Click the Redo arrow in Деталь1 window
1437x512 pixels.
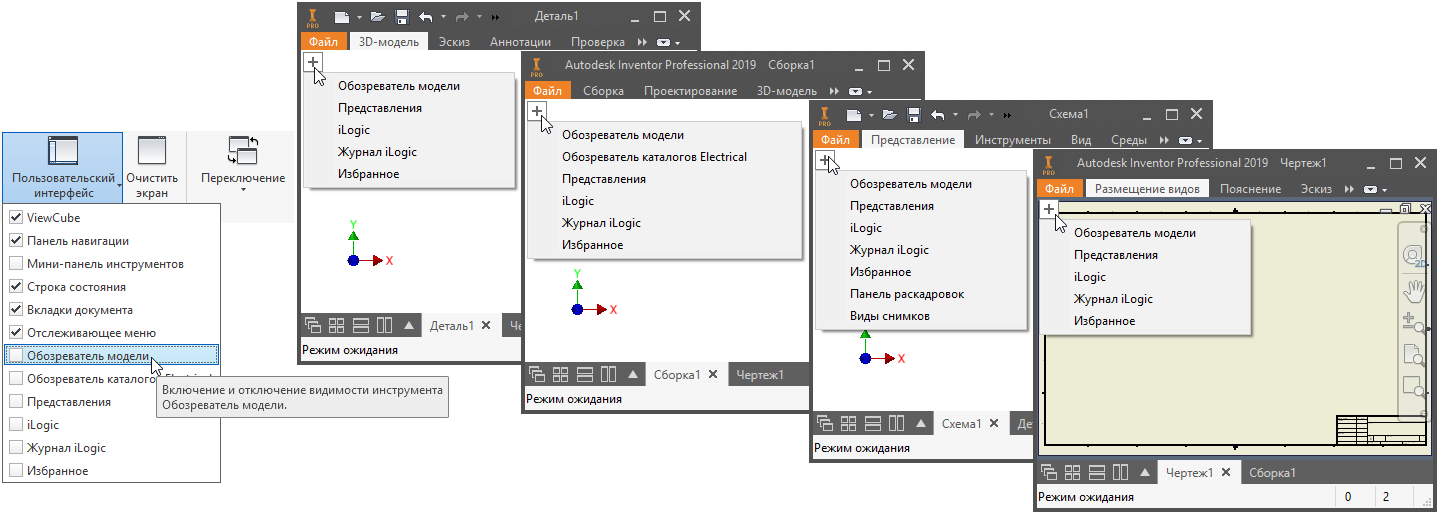click(464, 17)
